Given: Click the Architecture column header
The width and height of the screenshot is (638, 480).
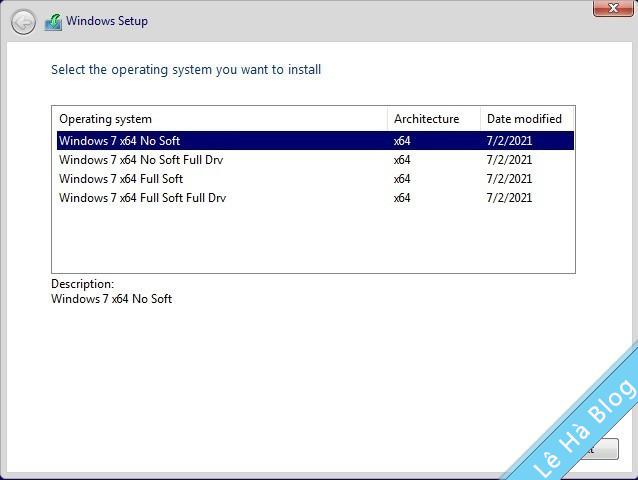Looking at the screenshot, I should point(434,119).
